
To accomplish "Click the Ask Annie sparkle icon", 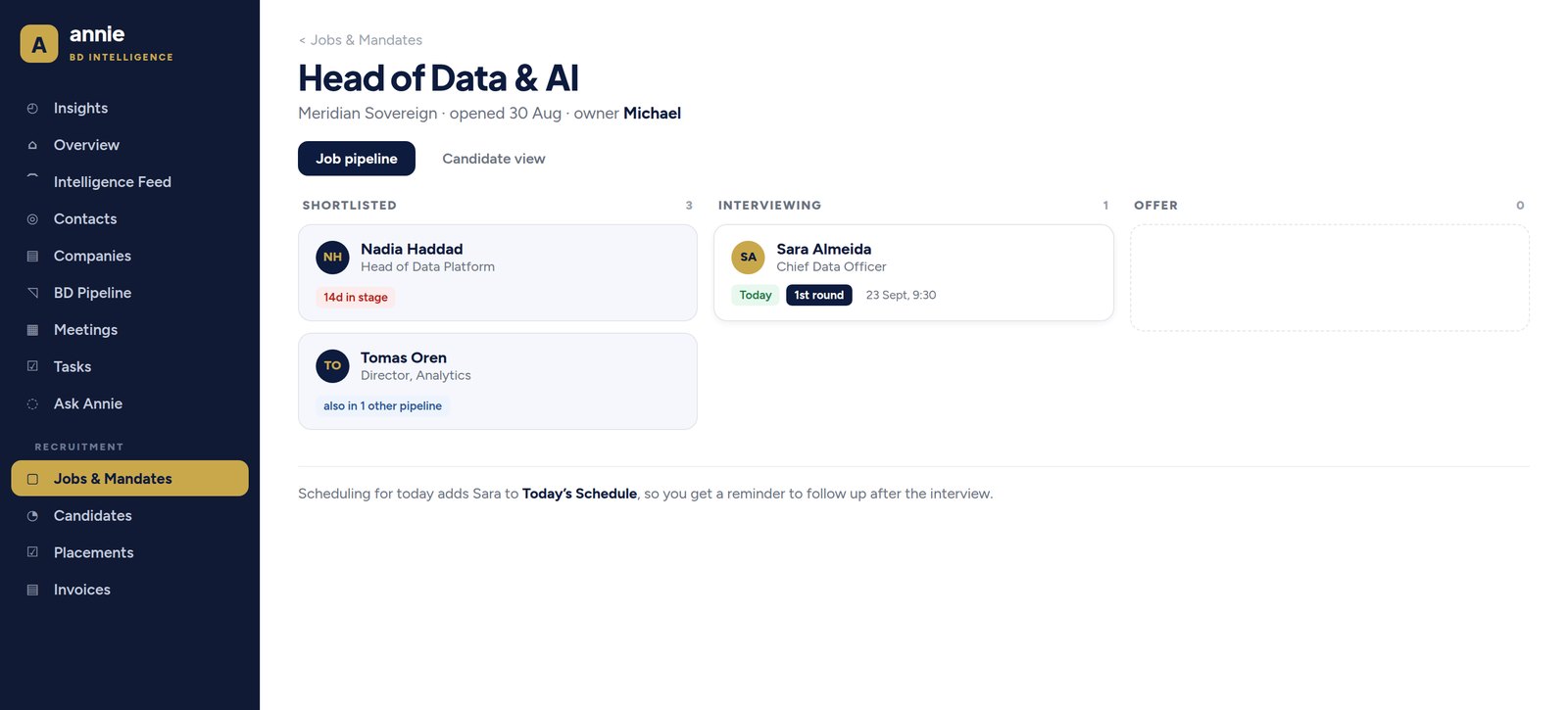I will point(32,404).
